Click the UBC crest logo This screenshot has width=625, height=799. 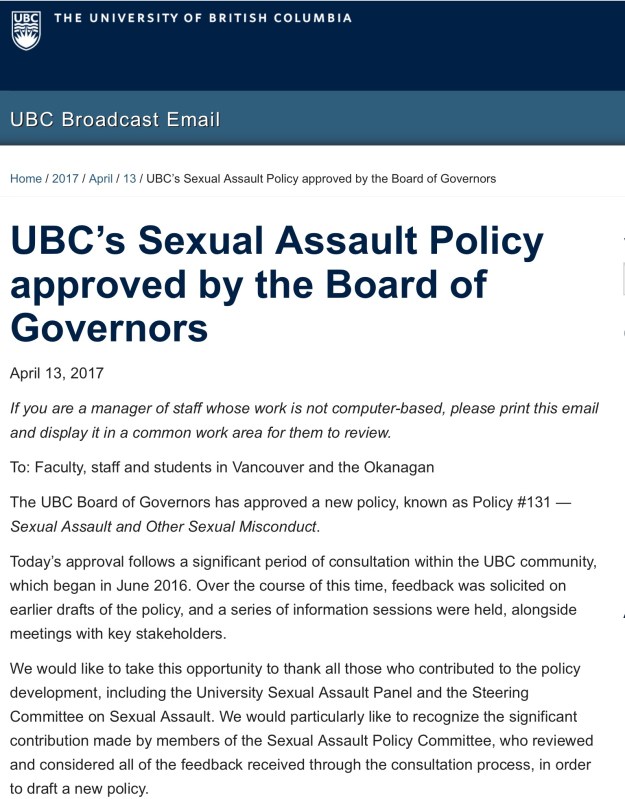coord(26,30)
